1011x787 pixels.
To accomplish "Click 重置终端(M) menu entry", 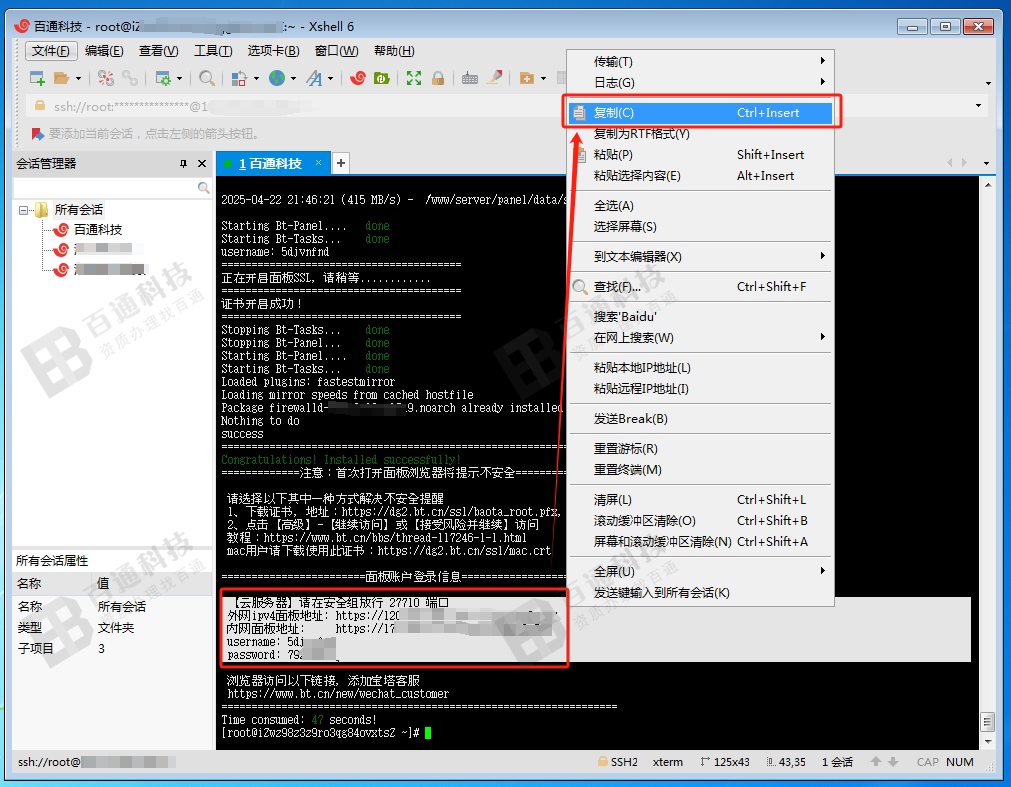I will pos(702,470).
